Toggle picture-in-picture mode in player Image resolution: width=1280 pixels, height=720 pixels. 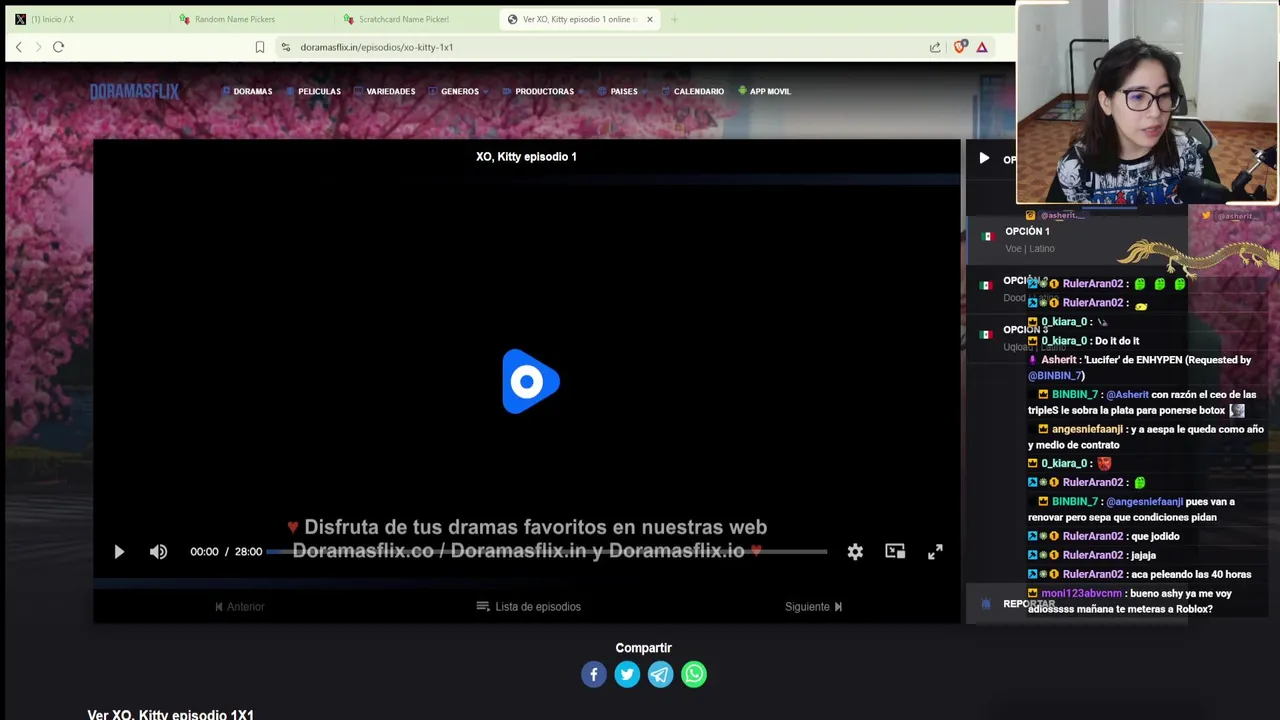click(895, 552)
